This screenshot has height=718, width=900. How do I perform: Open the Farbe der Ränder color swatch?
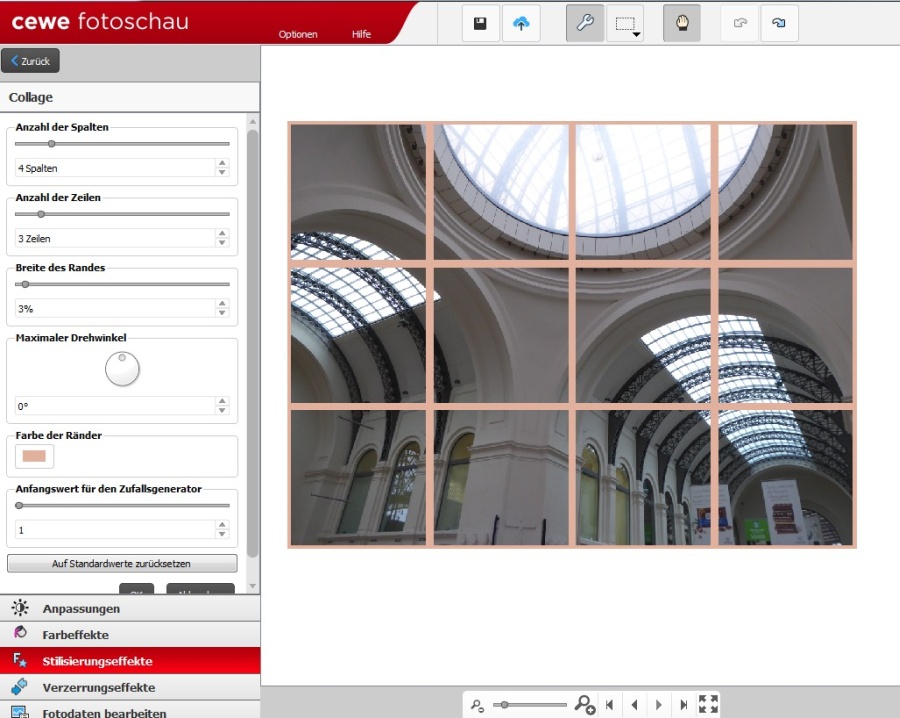coord(35,456)
